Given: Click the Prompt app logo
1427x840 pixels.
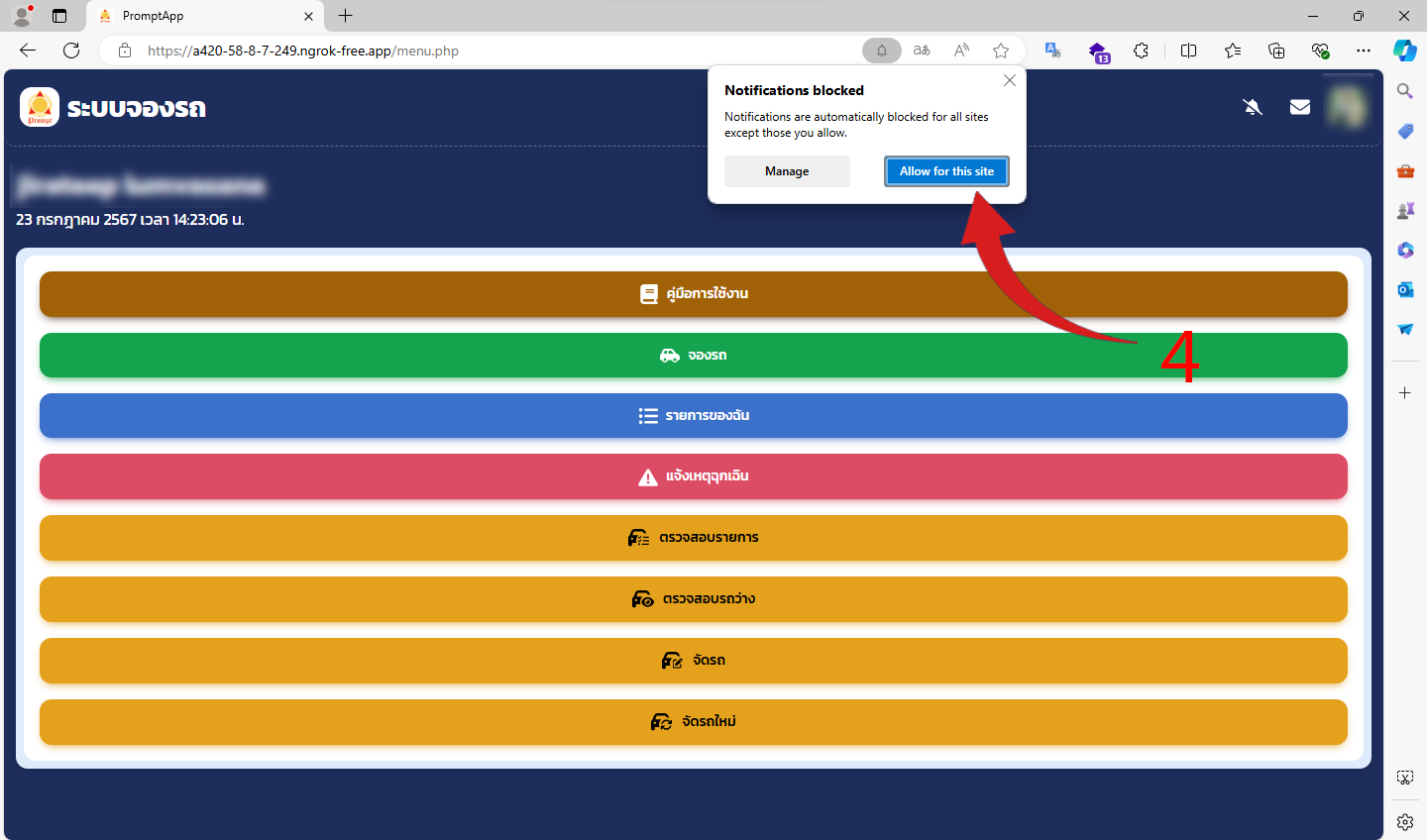Looking at the screenshot, I should point(40,107).
